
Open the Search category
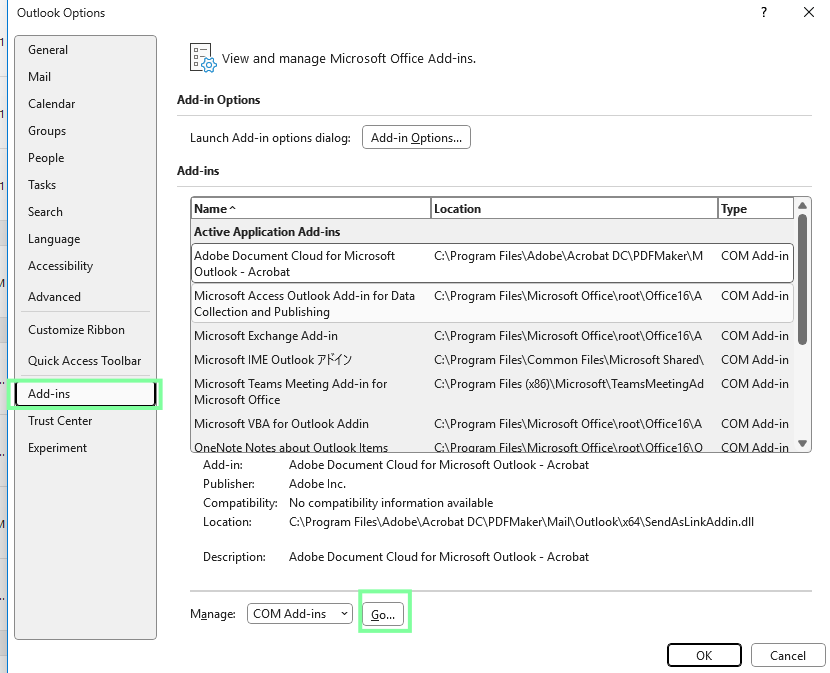coord(86,212)
